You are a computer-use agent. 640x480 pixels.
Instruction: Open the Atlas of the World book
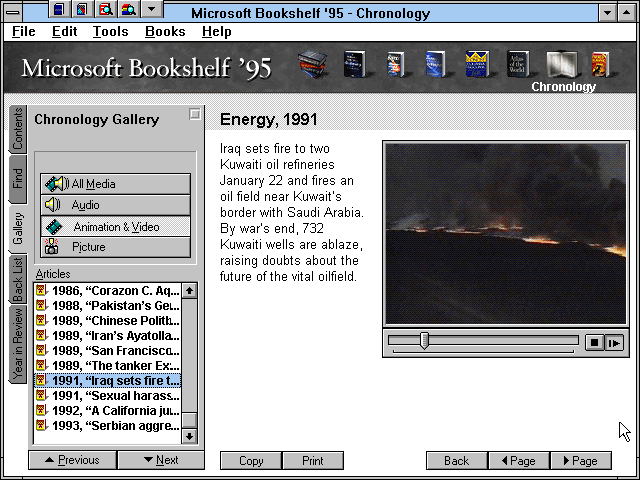tap(518, 64)
